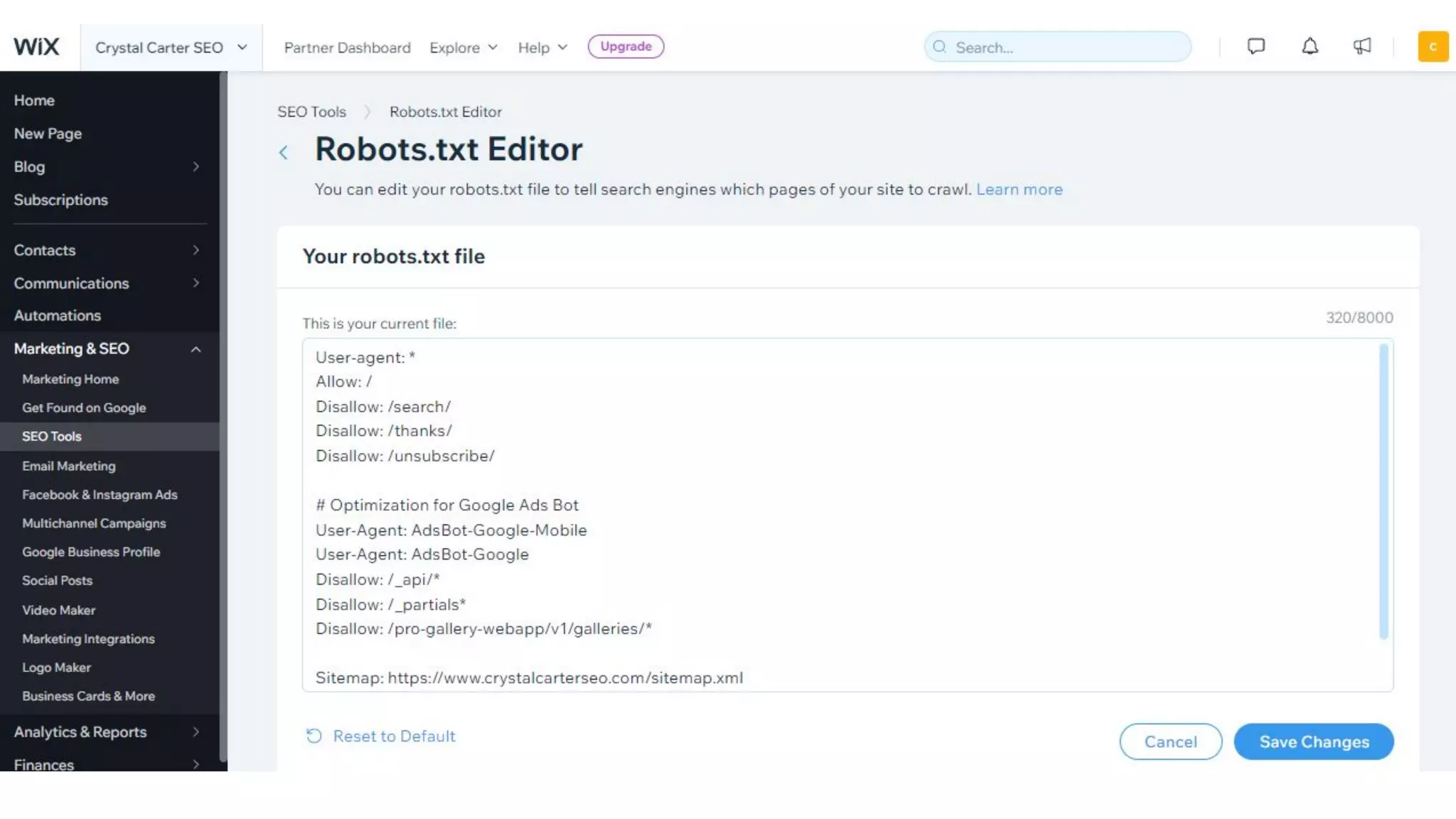Click the megaphone announcements icon
This screenshot has height=819, width=1456.
click(x=1361, y=47)
